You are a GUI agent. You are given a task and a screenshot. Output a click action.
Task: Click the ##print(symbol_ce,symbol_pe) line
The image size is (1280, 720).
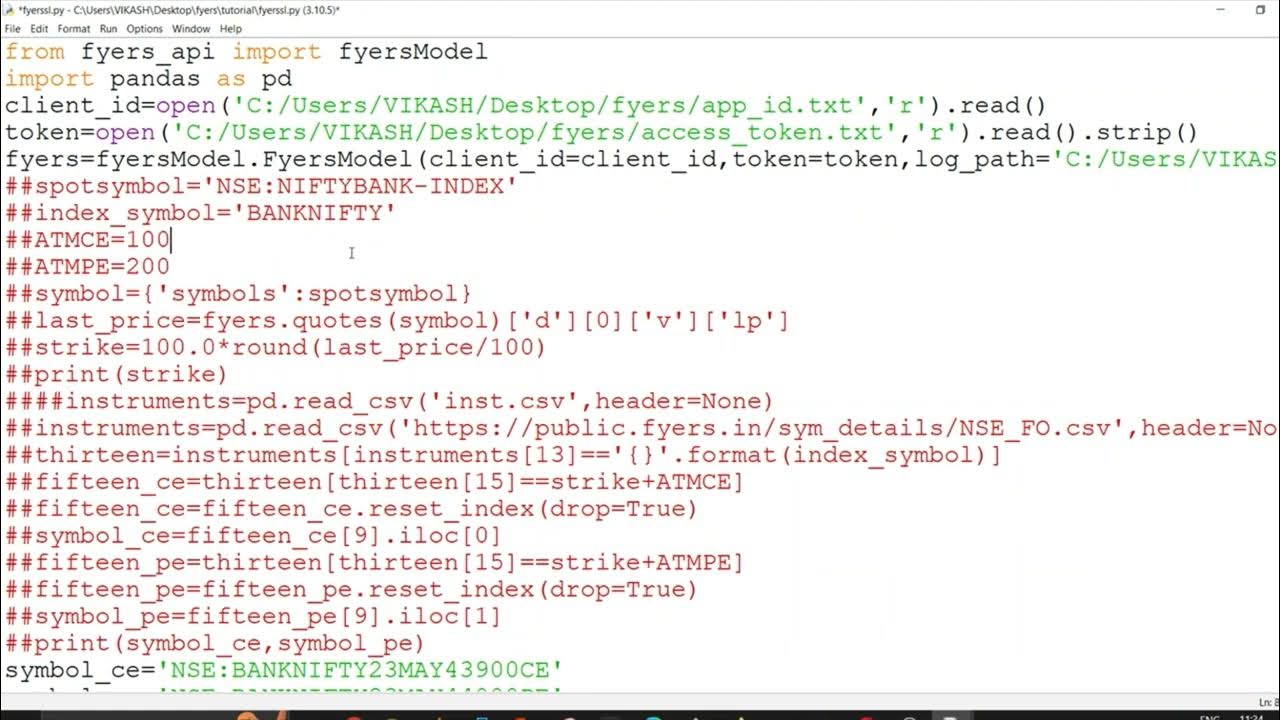pyautogui.click(x=215, y=644)
